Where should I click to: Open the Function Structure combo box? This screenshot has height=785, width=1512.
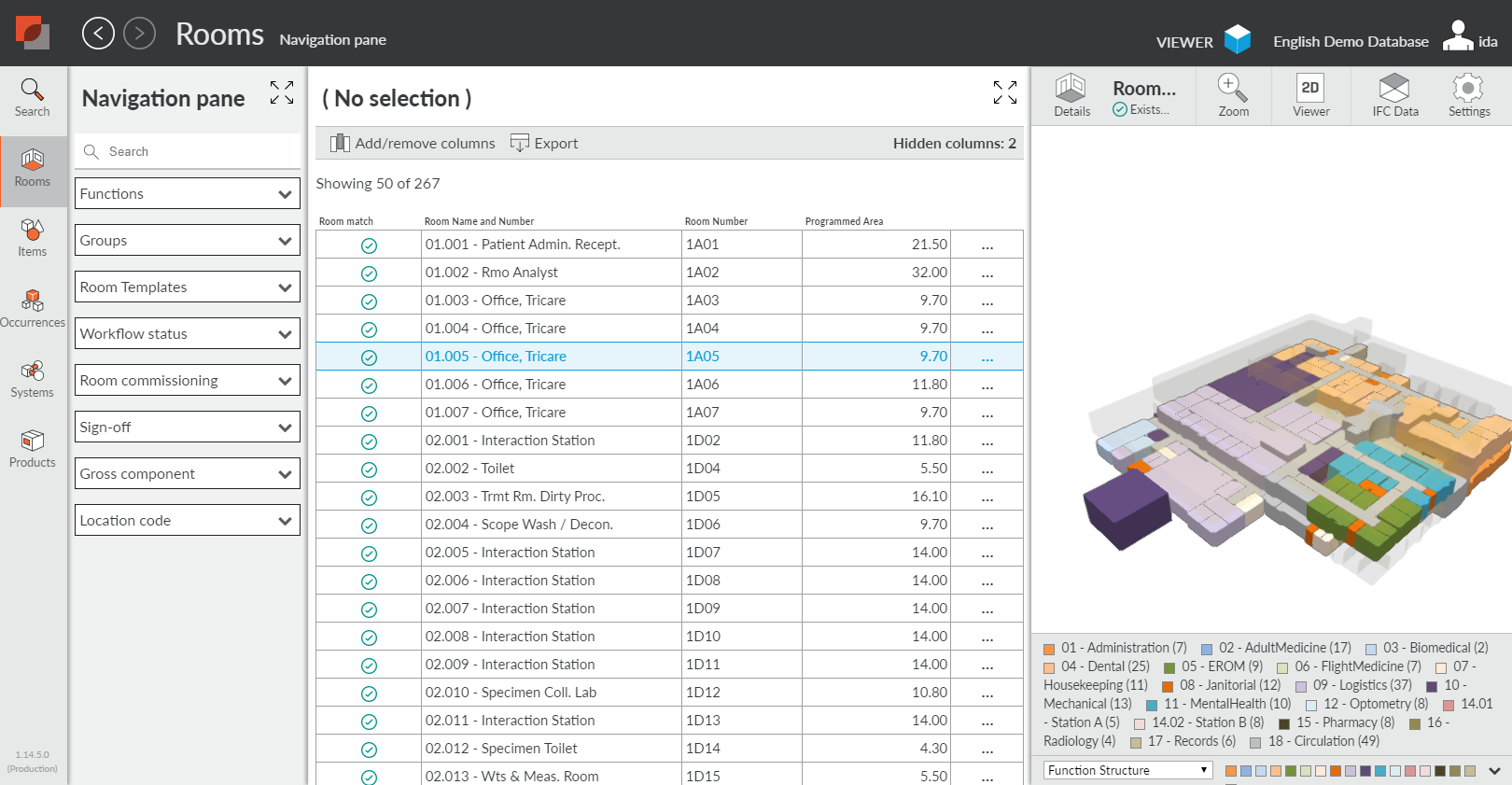coord(1127,770)
